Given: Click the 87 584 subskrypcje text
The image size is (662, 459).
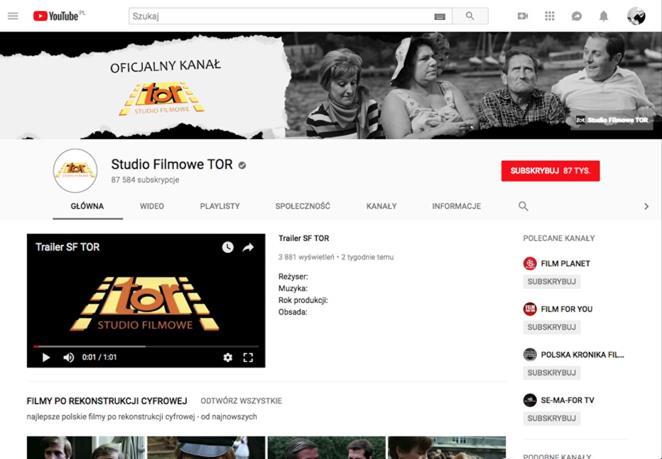Looking at the screenshot, I should 145,180.
